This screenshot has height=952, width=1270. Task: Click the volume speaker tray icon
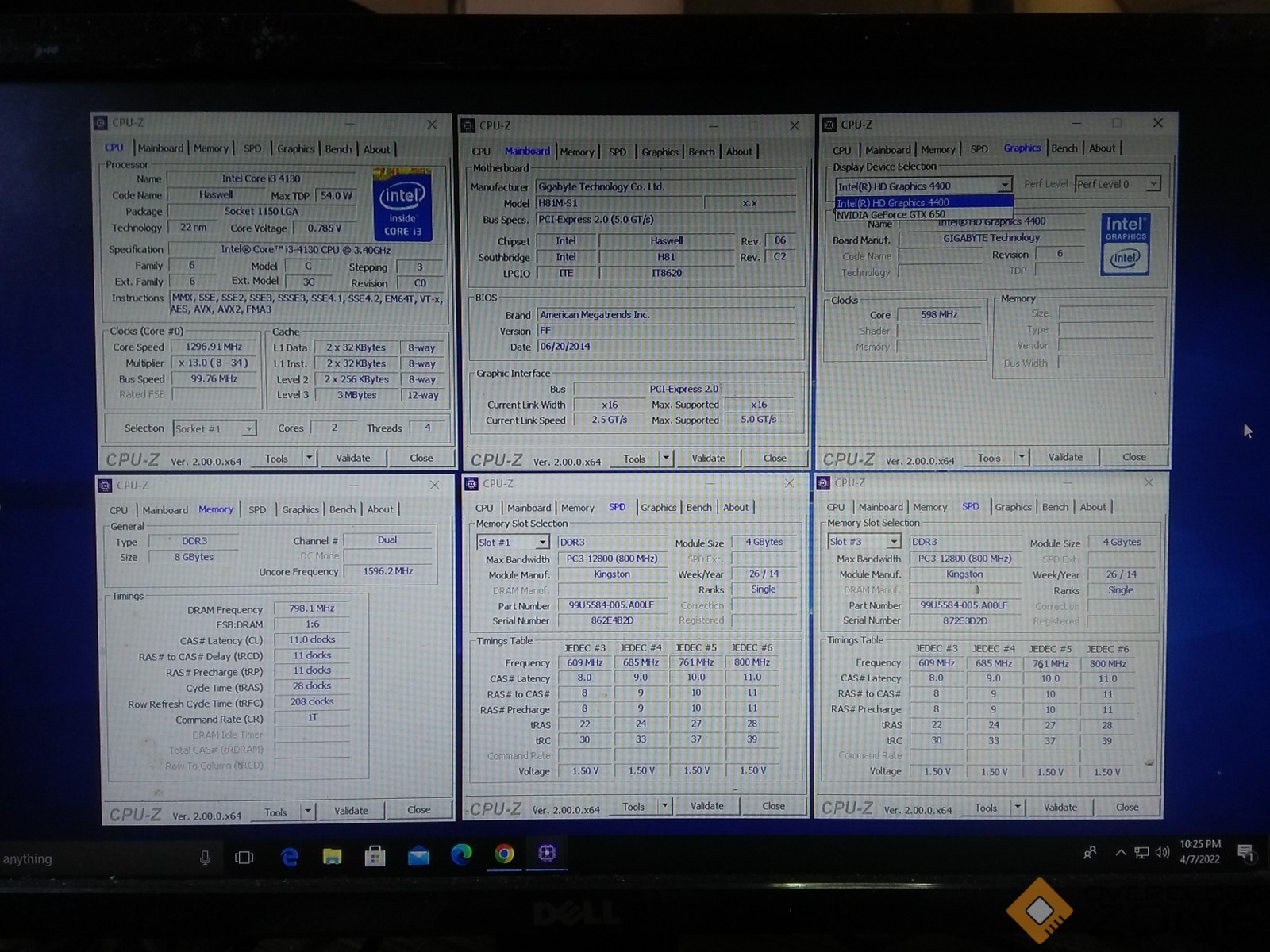[x=1163, y=853]
